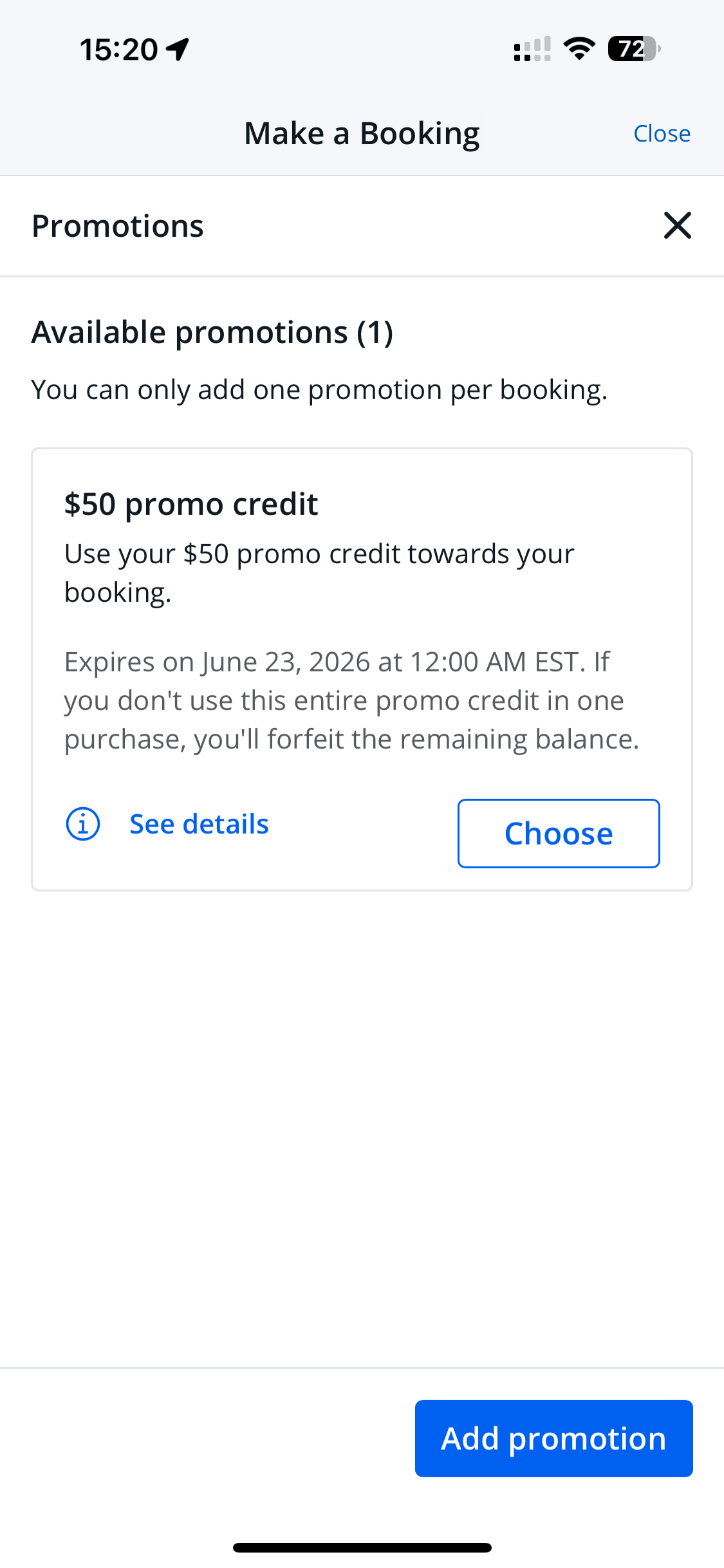Tap the expiration date notice text
This screenshot has height=1568, width=724.
pyautogui.click(x=351, y=700)
